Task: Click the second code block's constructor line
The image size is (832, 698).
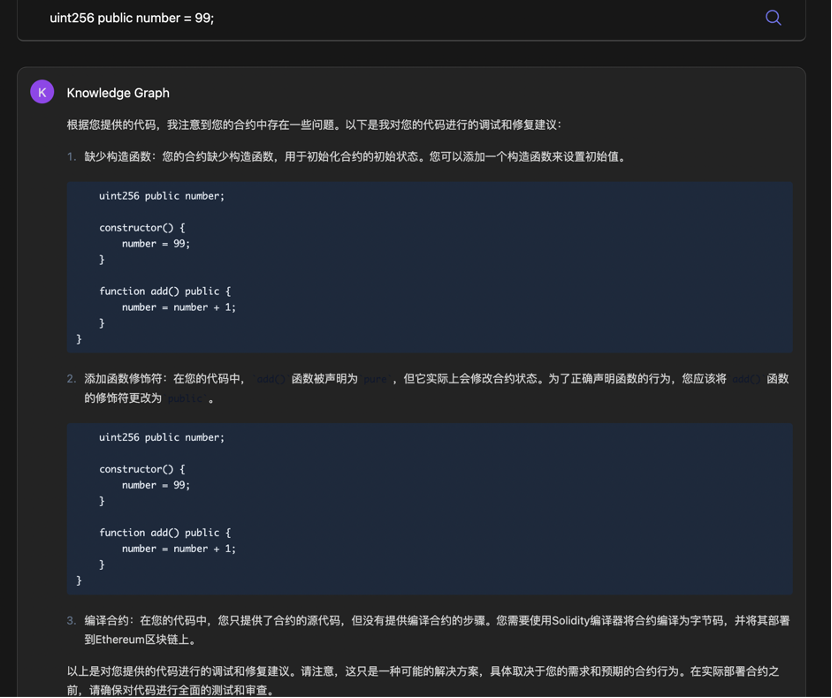Action: click(x=141, y=469)
